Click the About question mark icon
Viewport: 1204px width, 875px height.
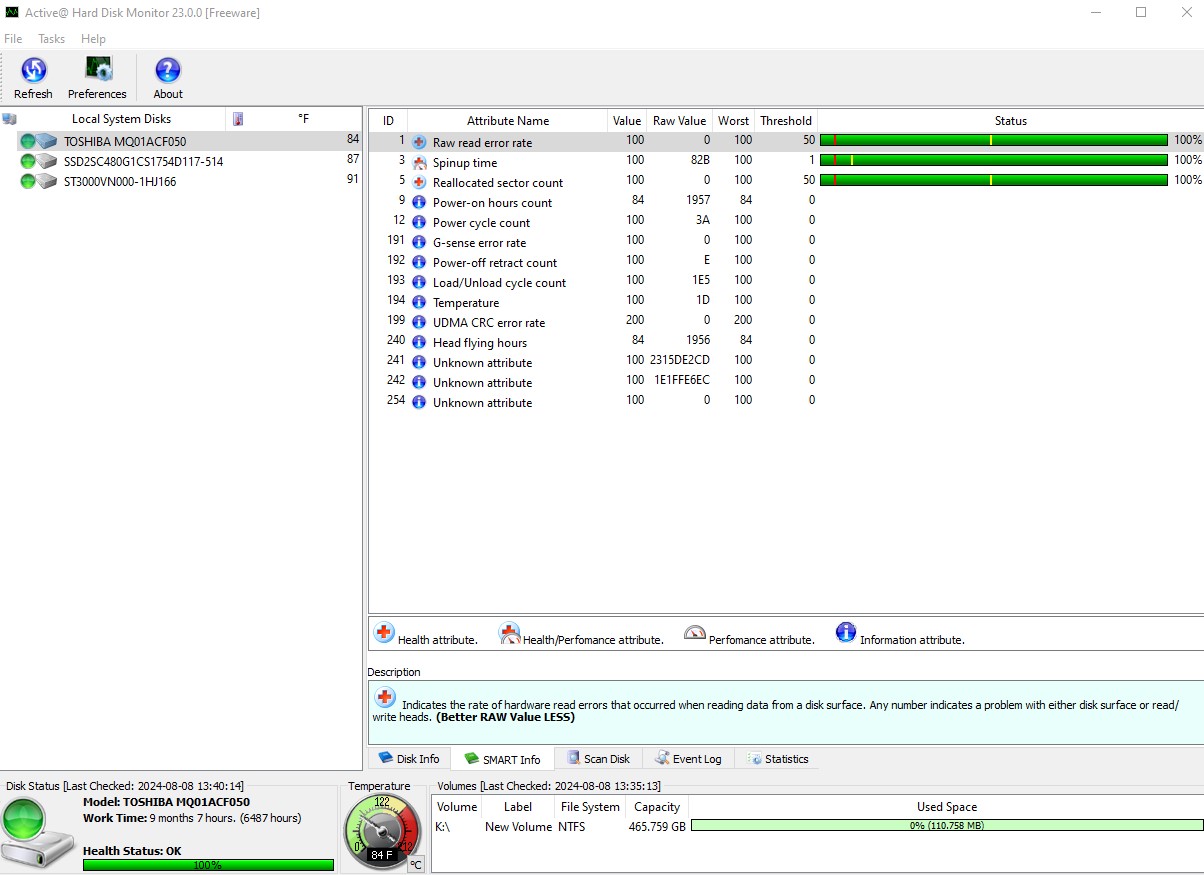(x=168, y=71)
